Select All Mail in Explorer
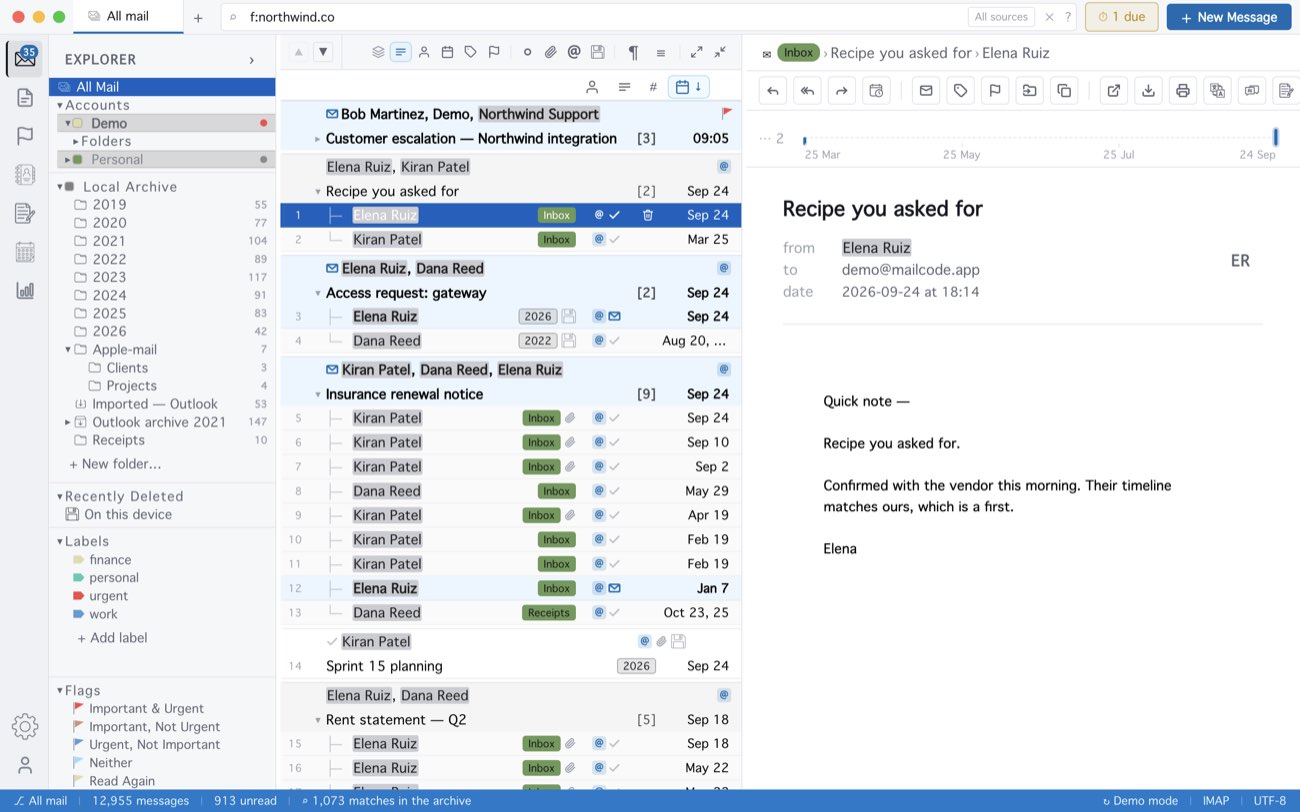 point(162,87)
